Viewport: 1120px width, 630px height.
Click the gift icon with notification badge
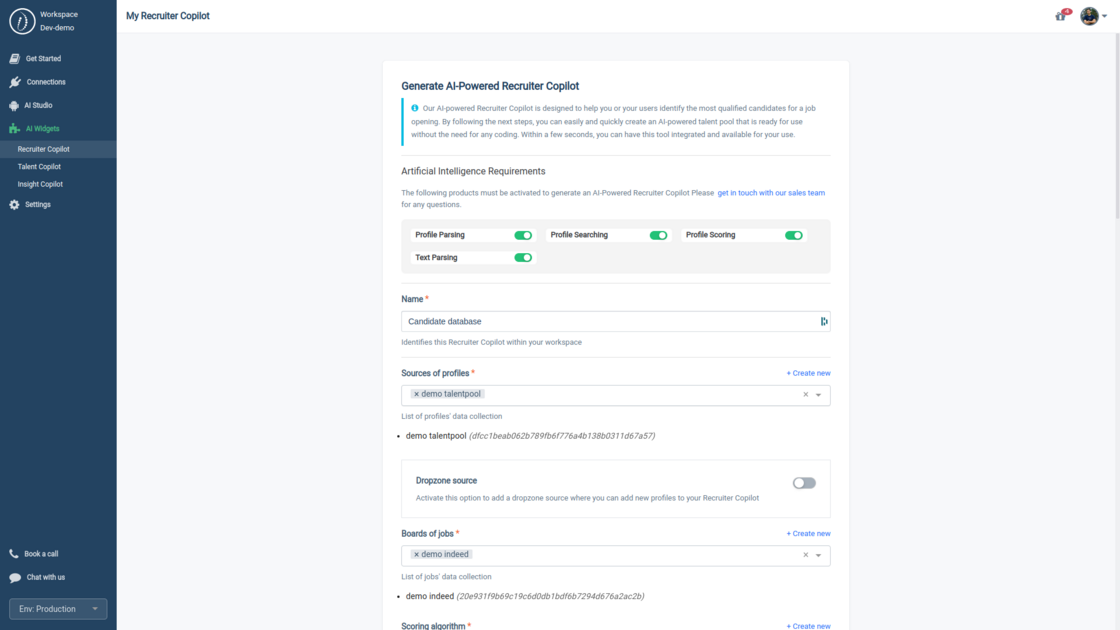[1059, 16]
